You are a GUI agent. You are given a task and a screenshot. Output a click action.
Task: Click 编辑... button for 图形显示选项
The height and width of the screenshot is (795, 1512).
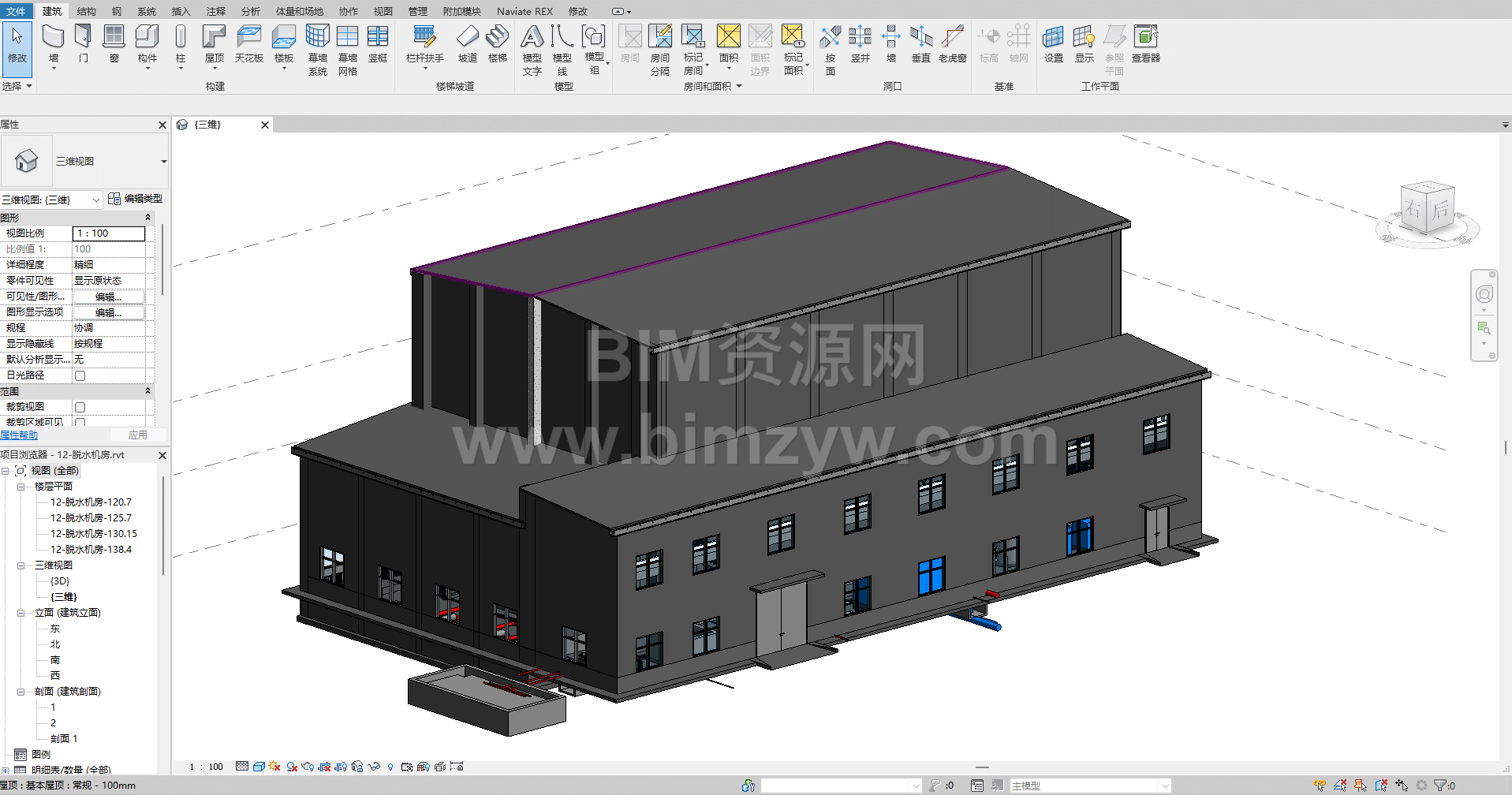pos(109,312)
